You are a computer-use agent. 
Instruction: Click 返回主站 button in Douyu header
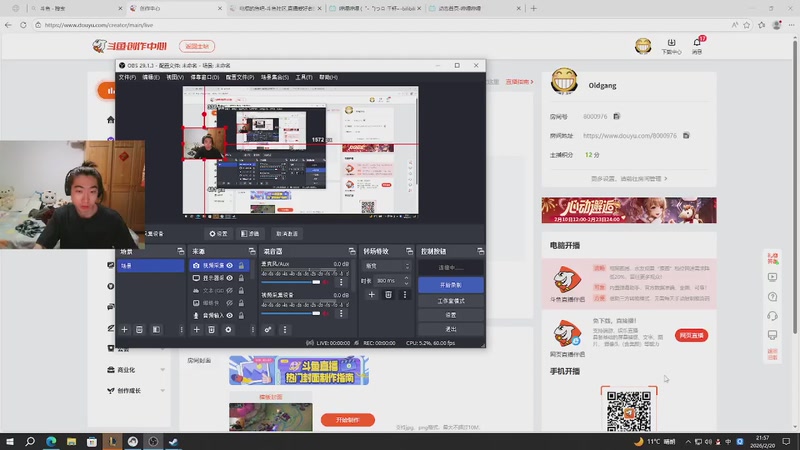197,46
